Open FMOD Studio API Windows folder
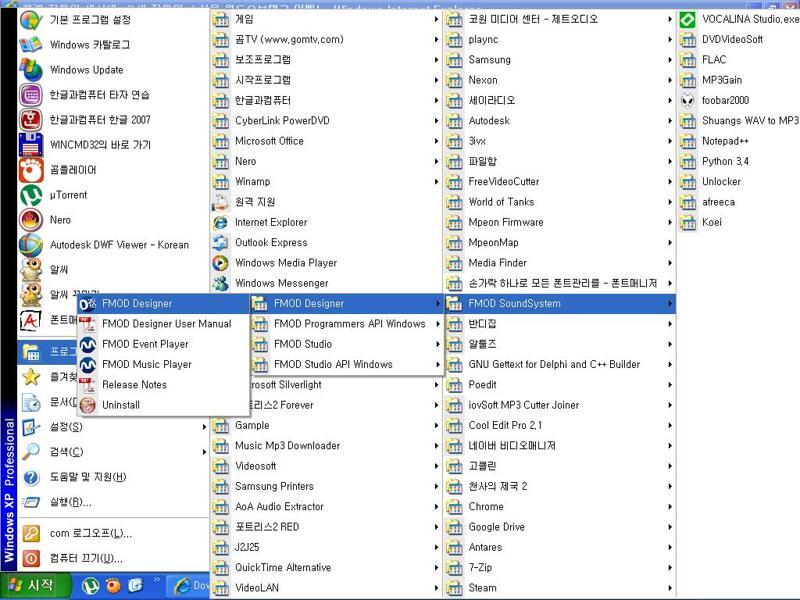800x600 pixels. click(x=347, y=364)
